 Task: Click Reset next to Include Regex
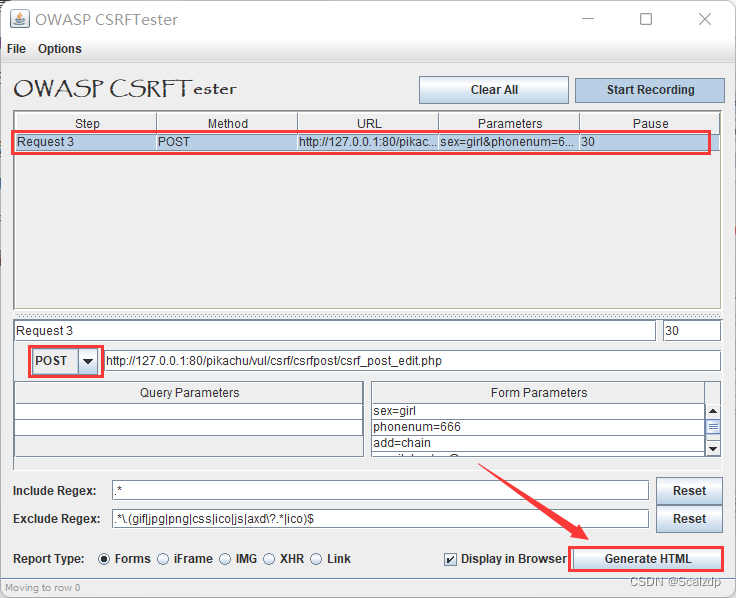(x=689, y=491)
